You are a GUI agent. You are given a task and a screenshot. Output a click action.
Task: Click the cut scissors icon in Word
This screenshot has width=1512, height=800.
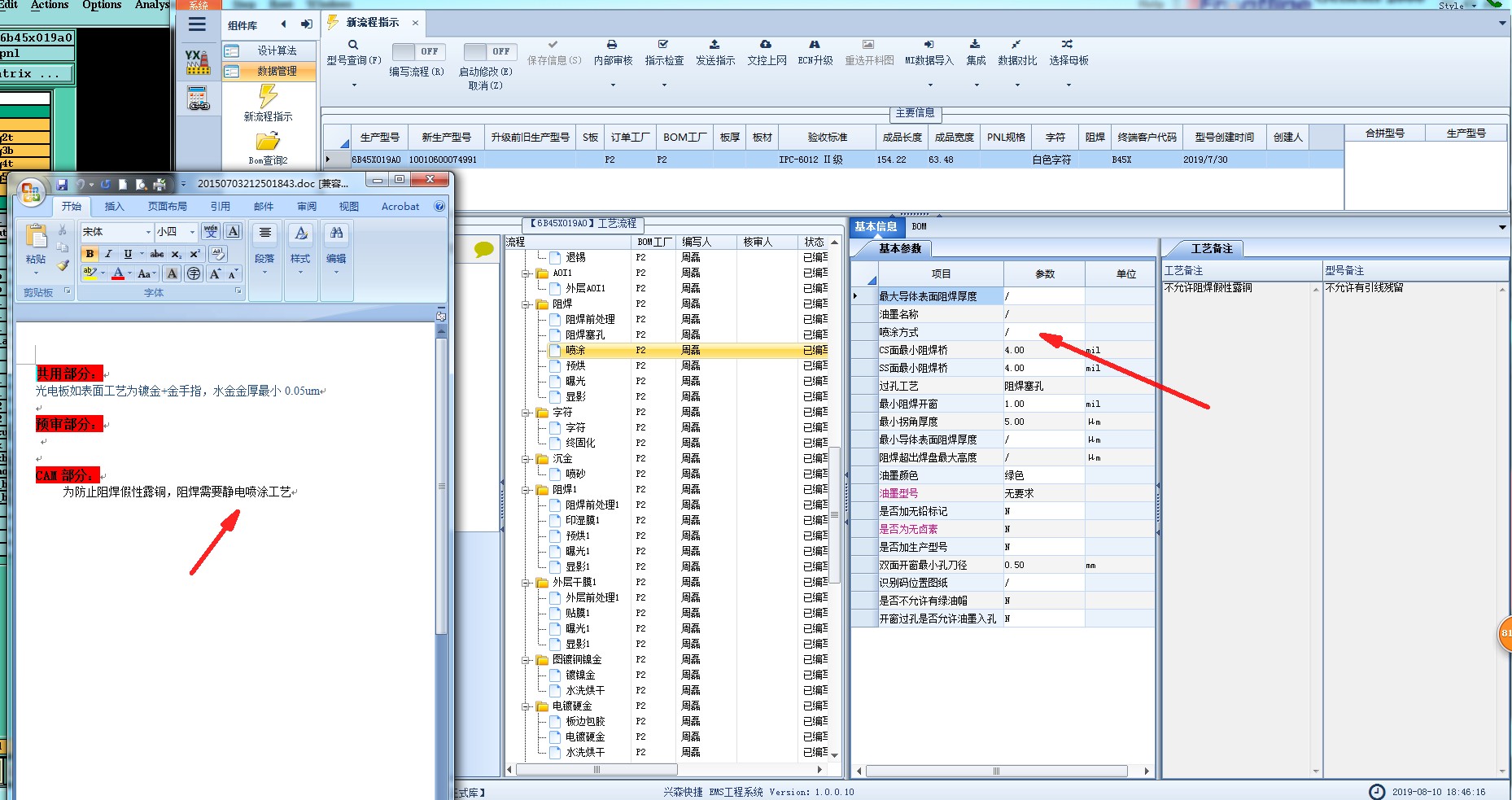click(x=63, y=230)
